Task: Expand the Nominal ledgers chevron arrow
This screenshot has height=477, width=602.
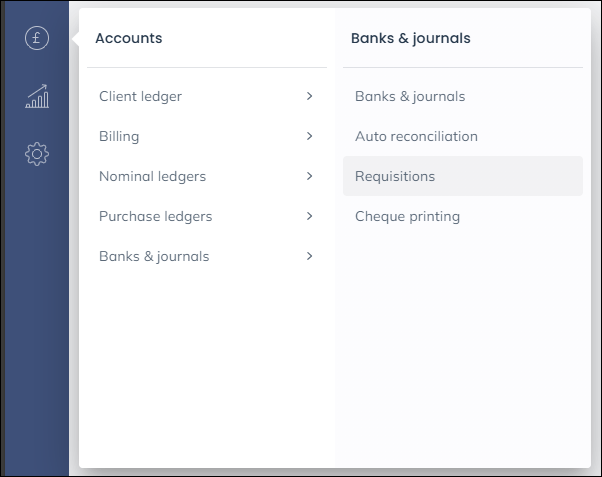Action: tap(310, 176)
